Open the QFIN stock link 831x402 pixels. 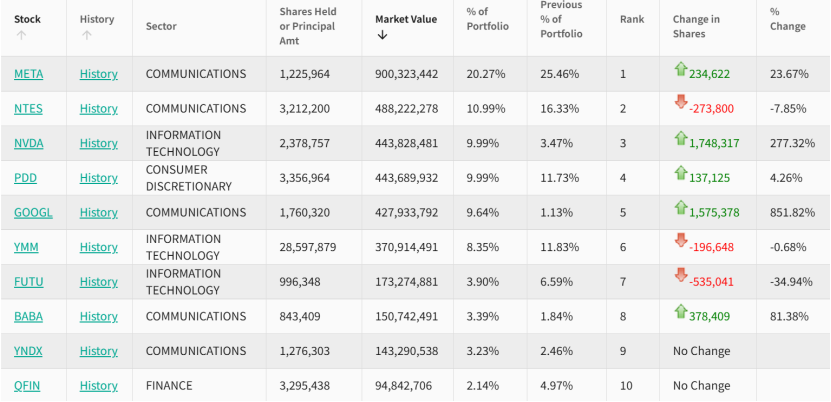(28, 385)
